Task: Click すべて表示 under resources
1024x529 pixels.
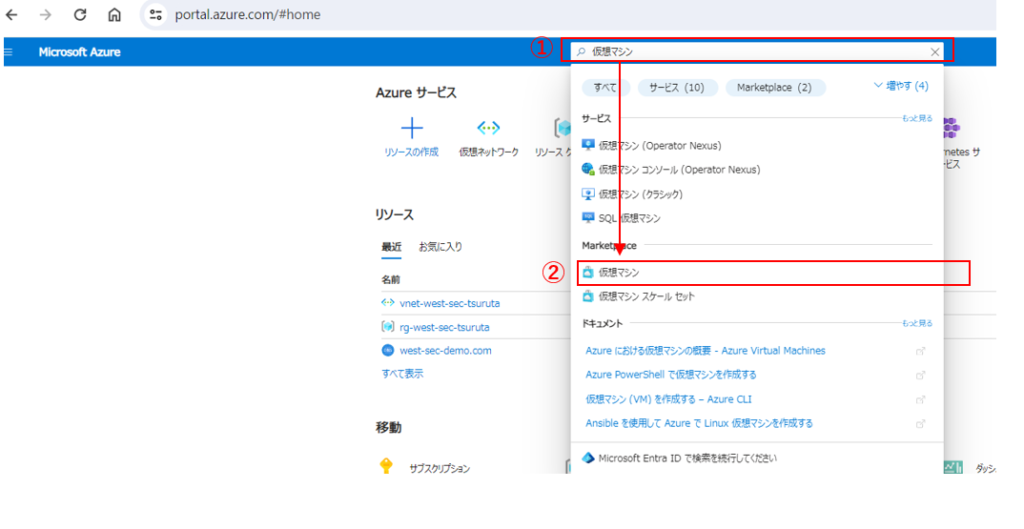Action: click(402, 374)
